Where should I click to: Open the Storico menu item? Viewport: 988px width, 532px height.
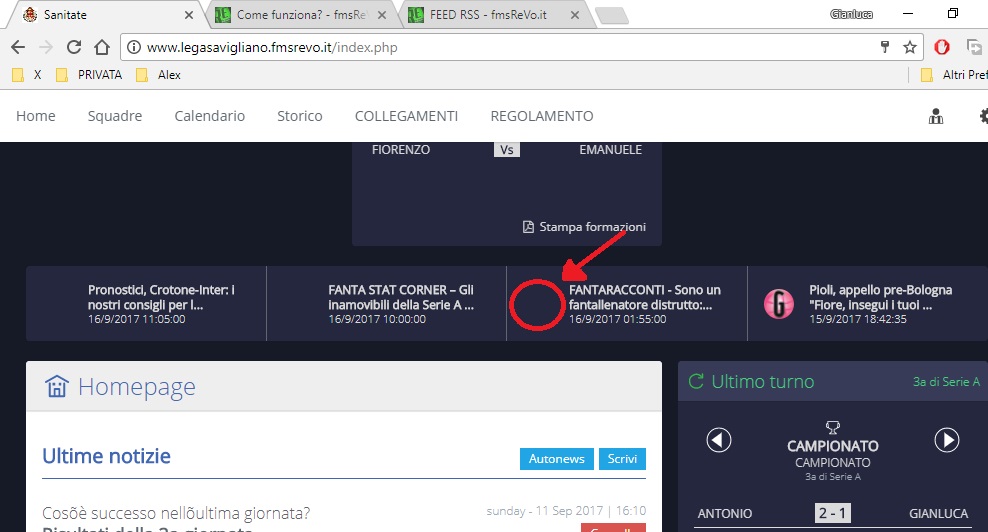click(x=300, y=116)
